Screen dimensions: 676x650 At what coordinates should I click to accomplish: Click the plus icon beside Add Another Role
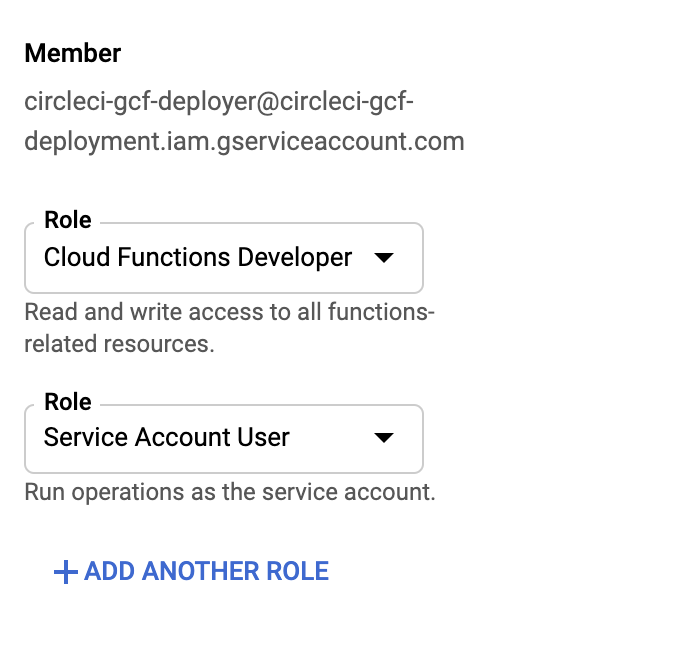click(66, 572)
